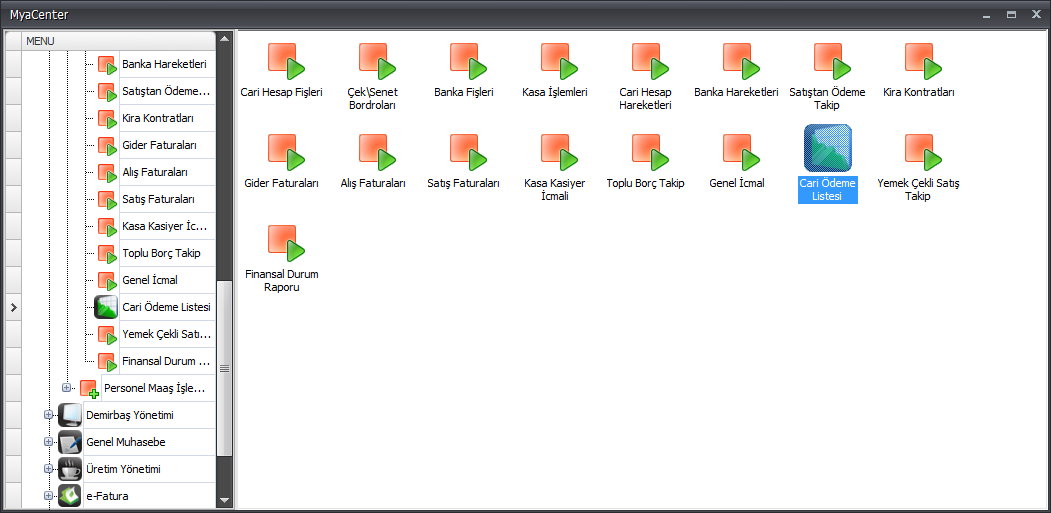1051x513 pixels.
Task: Select highlighted Cari Ödeme Listesi chart icon
Action: [x=828, y=148]
